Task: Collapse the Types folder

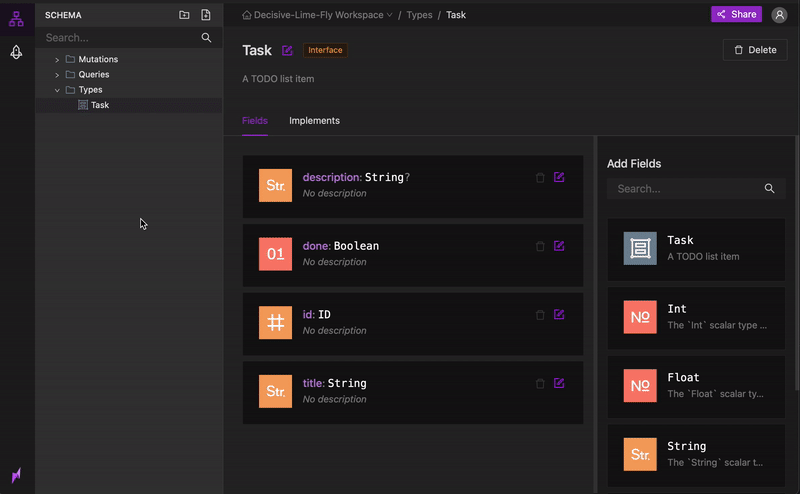Action: pos(57,90)
